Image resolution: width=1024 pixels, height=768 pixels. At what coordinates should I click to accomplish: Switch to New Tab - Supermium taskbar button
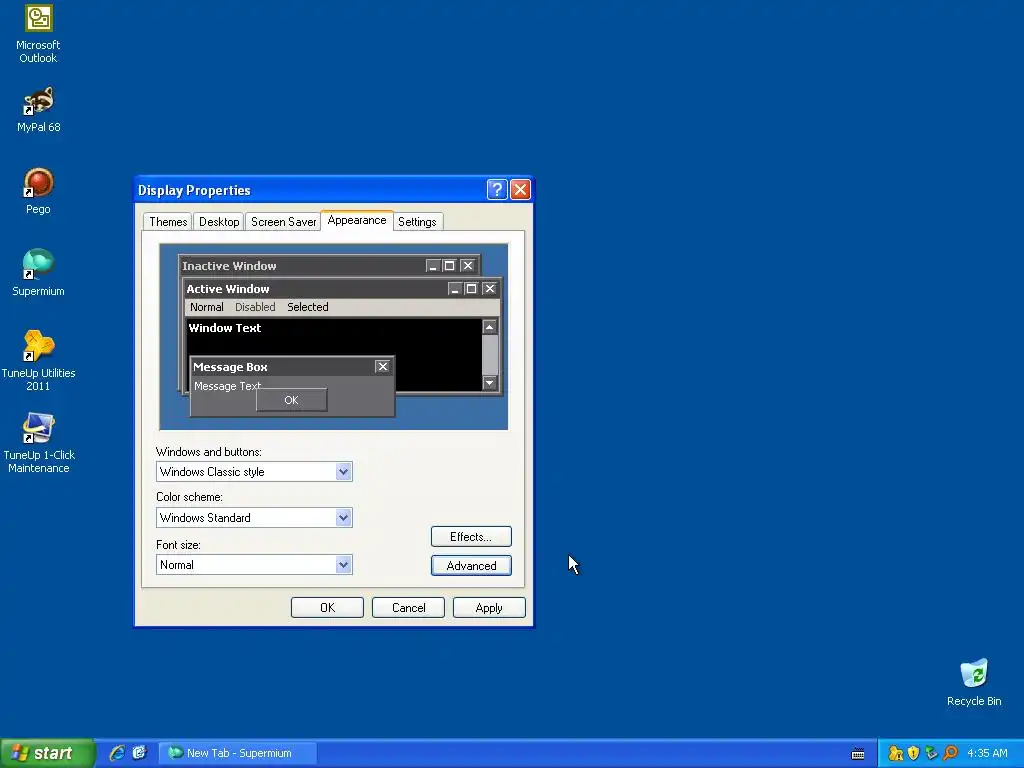tap(238, 753)
